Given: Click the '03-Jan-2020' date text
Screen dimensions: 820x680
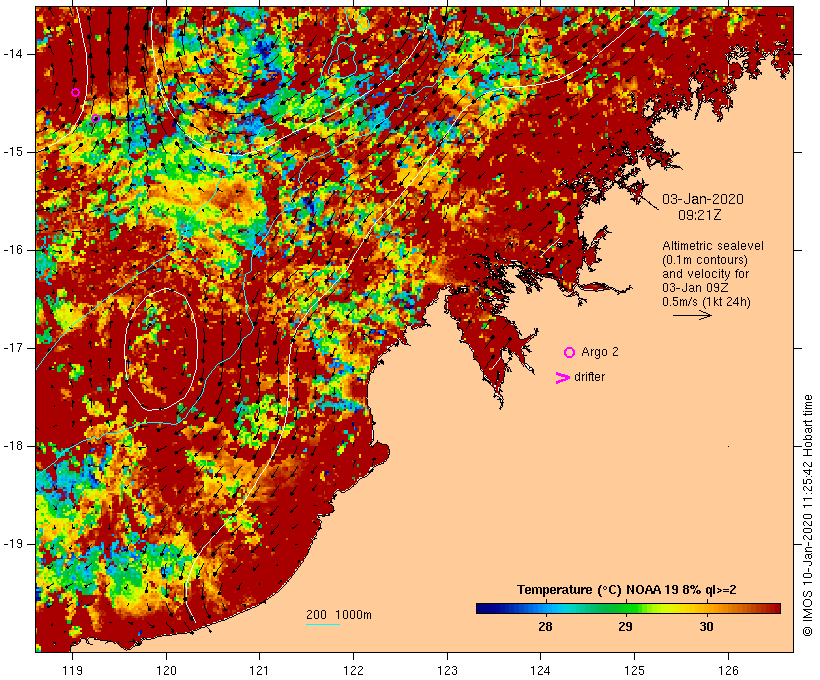Looking at the screenshot, I should pyautogui.click(x=703, y=199).
